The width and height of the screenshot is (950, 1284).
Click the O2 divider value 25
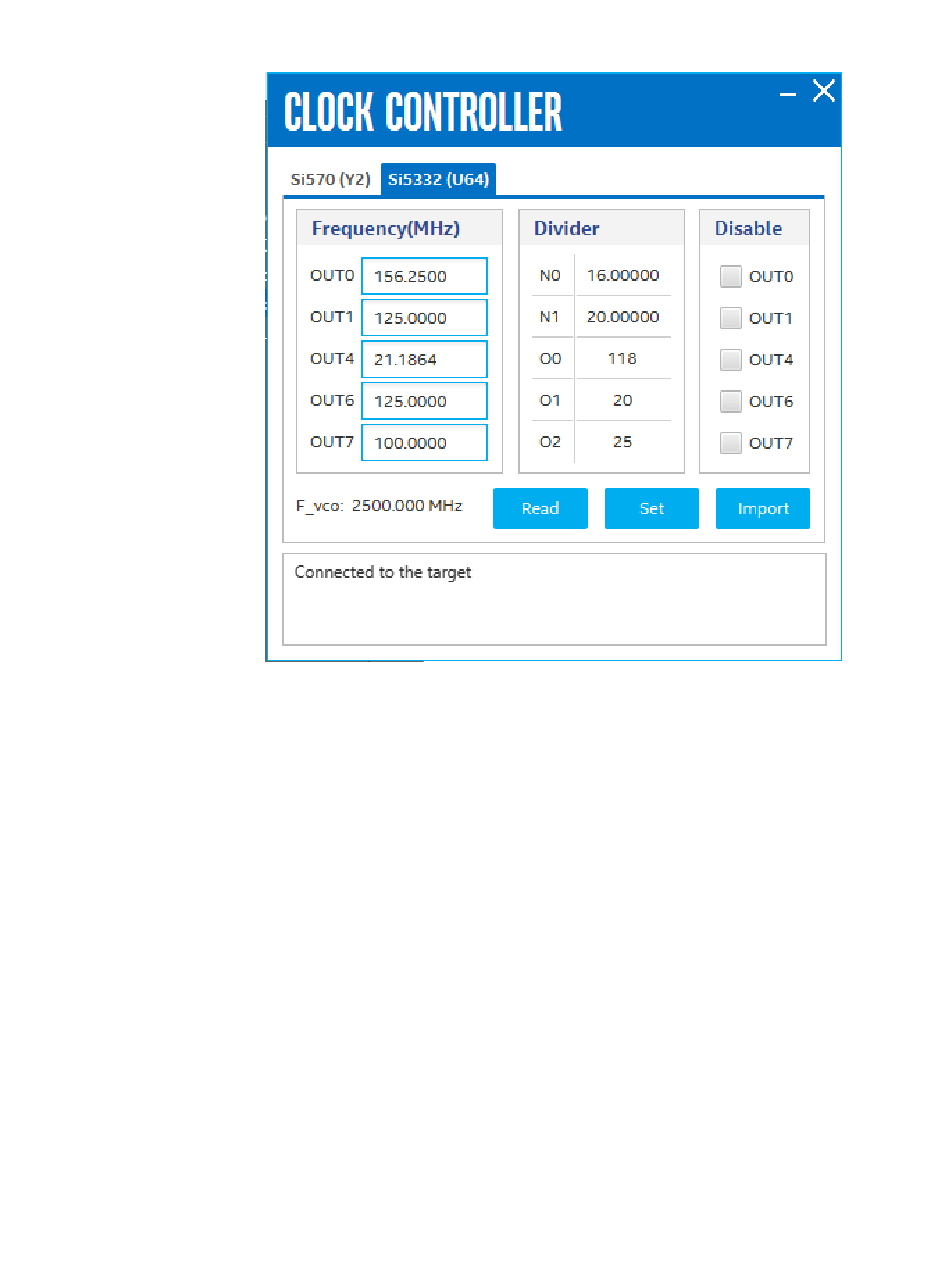coord(622,441)
